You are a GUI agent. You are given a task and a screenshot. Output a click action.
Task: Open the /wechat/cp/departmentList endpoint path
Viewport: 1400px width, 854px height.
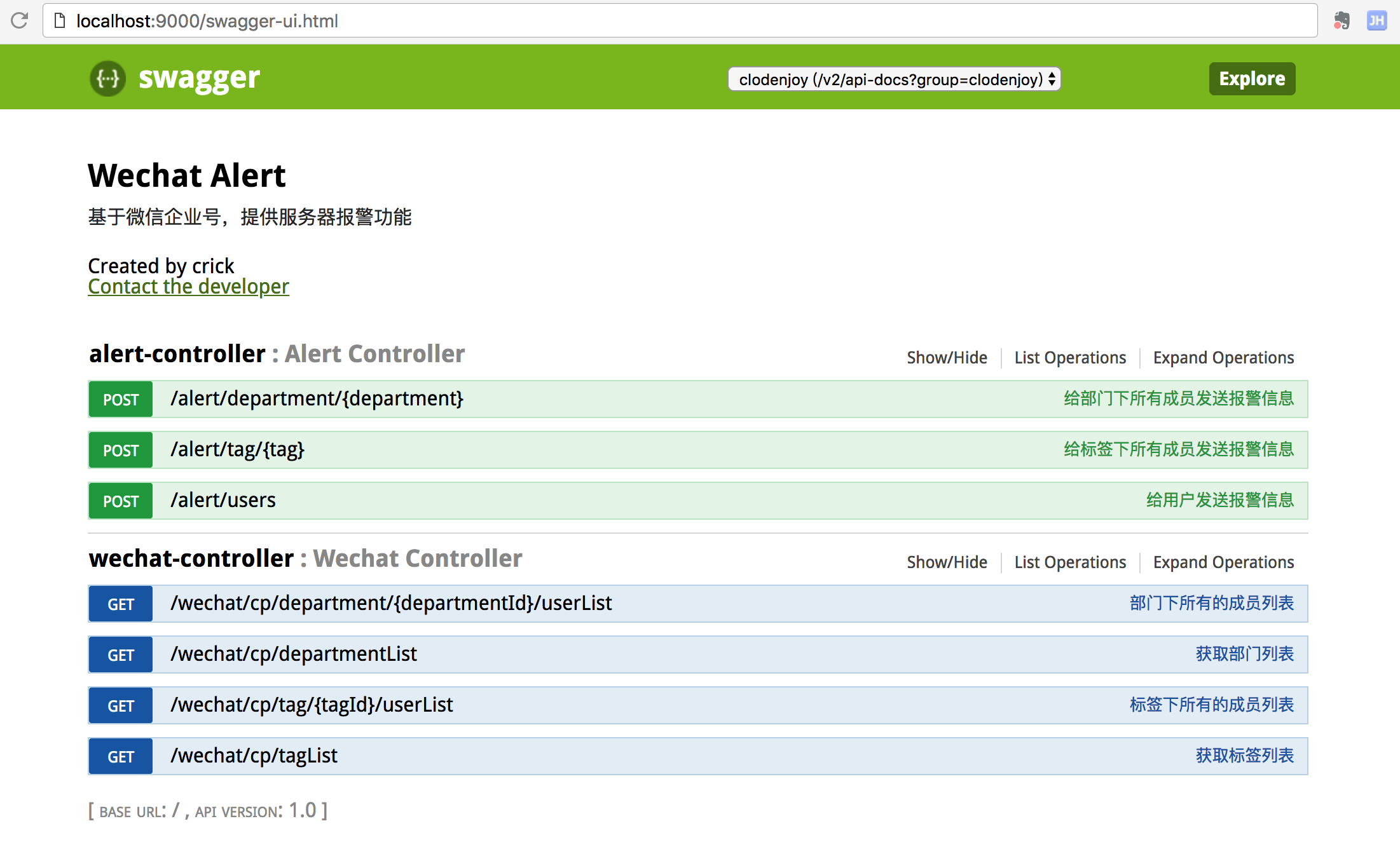[294, 654]
